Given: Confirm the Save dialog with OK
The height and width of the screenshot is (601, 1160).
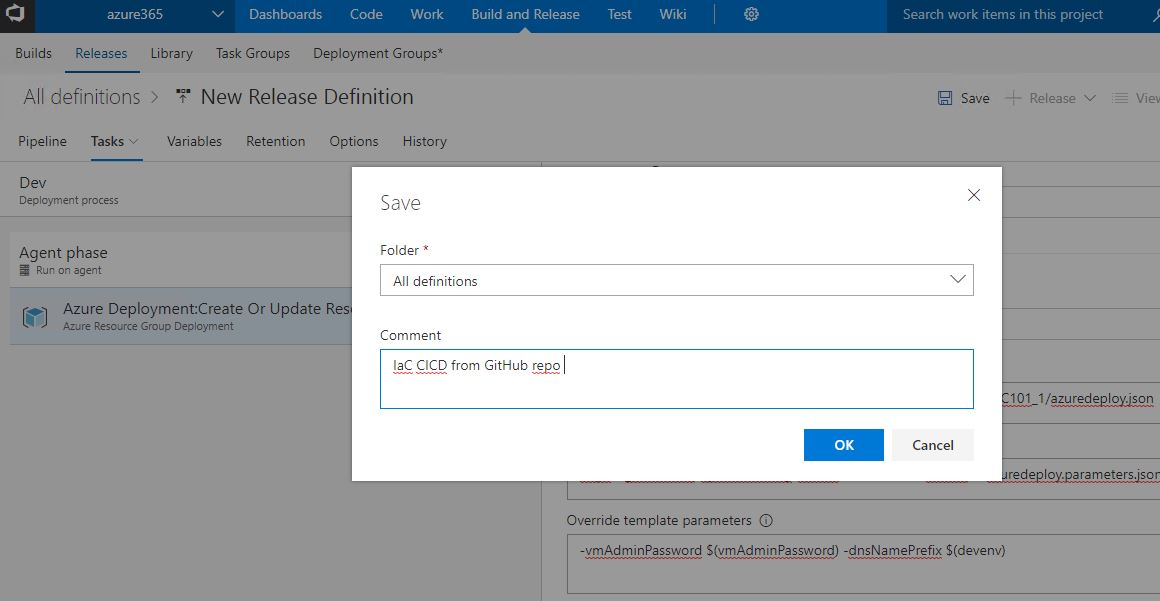Looking at the screenshot, I should [843, 445].
